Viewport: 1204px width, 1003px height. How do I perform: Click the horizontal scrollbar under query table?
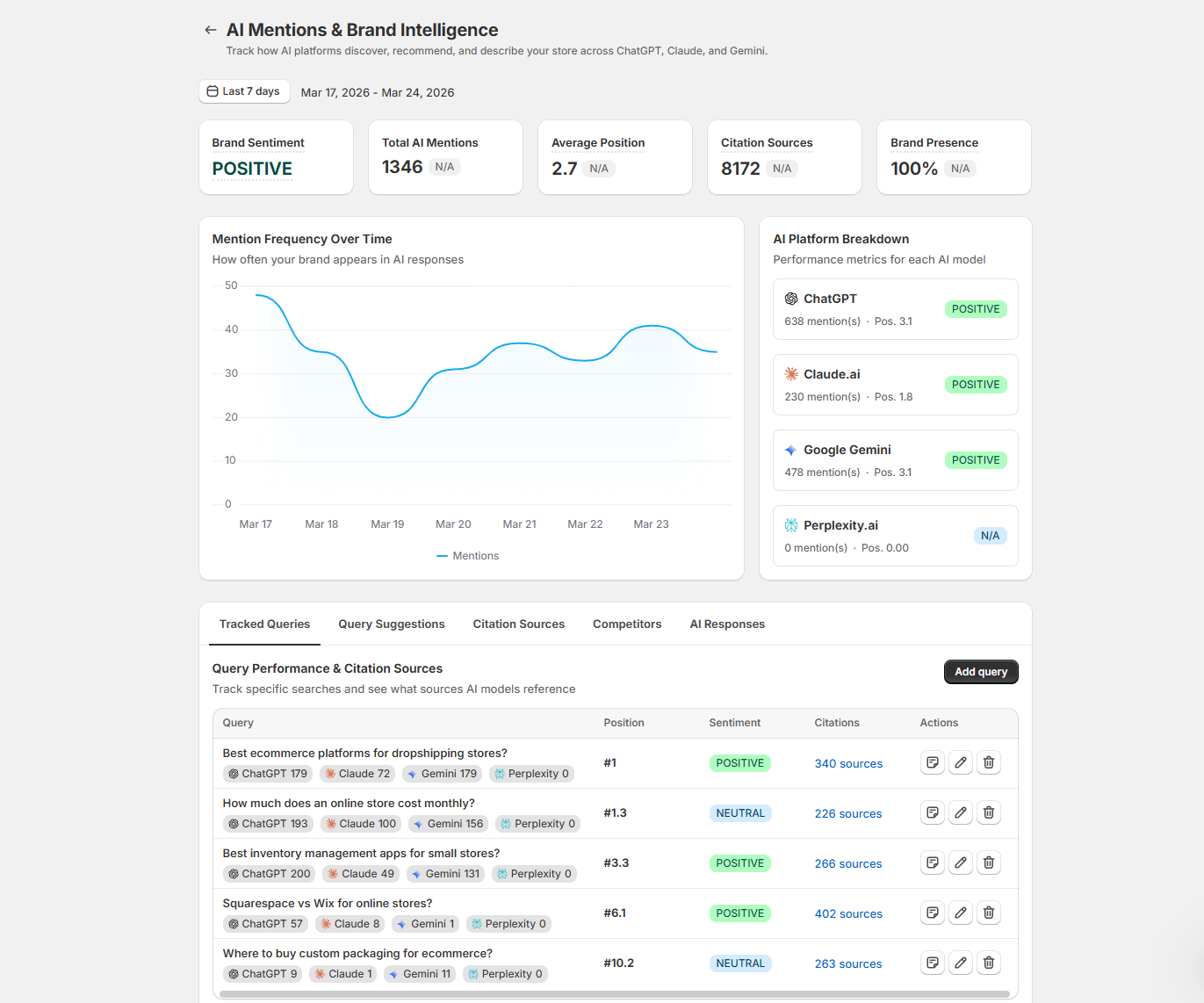(615, 994)
